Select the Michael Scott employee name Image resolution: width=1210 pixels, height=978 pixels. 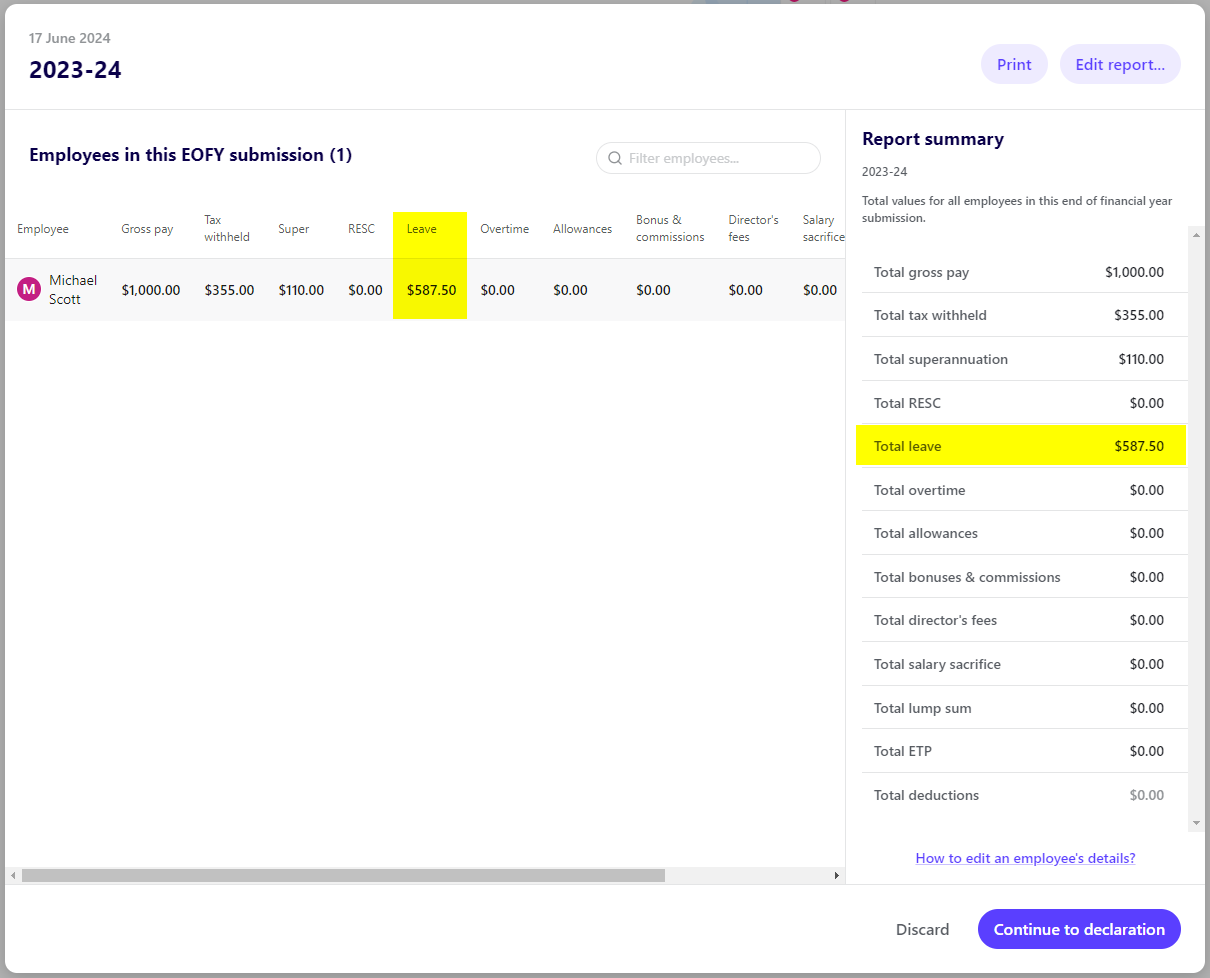click(73, 290)
